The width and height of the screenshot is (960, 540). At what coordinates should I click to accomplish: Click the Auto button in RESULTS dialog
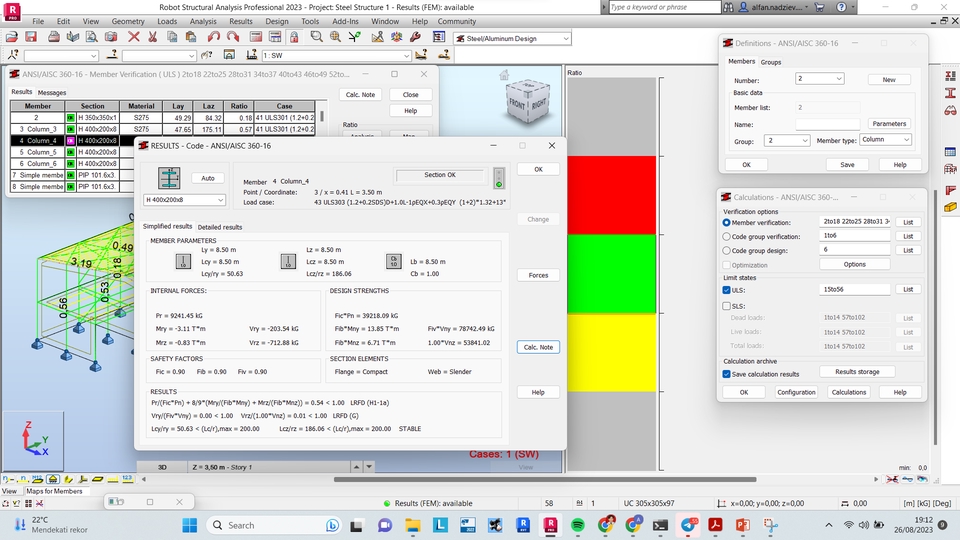[208, 178]
